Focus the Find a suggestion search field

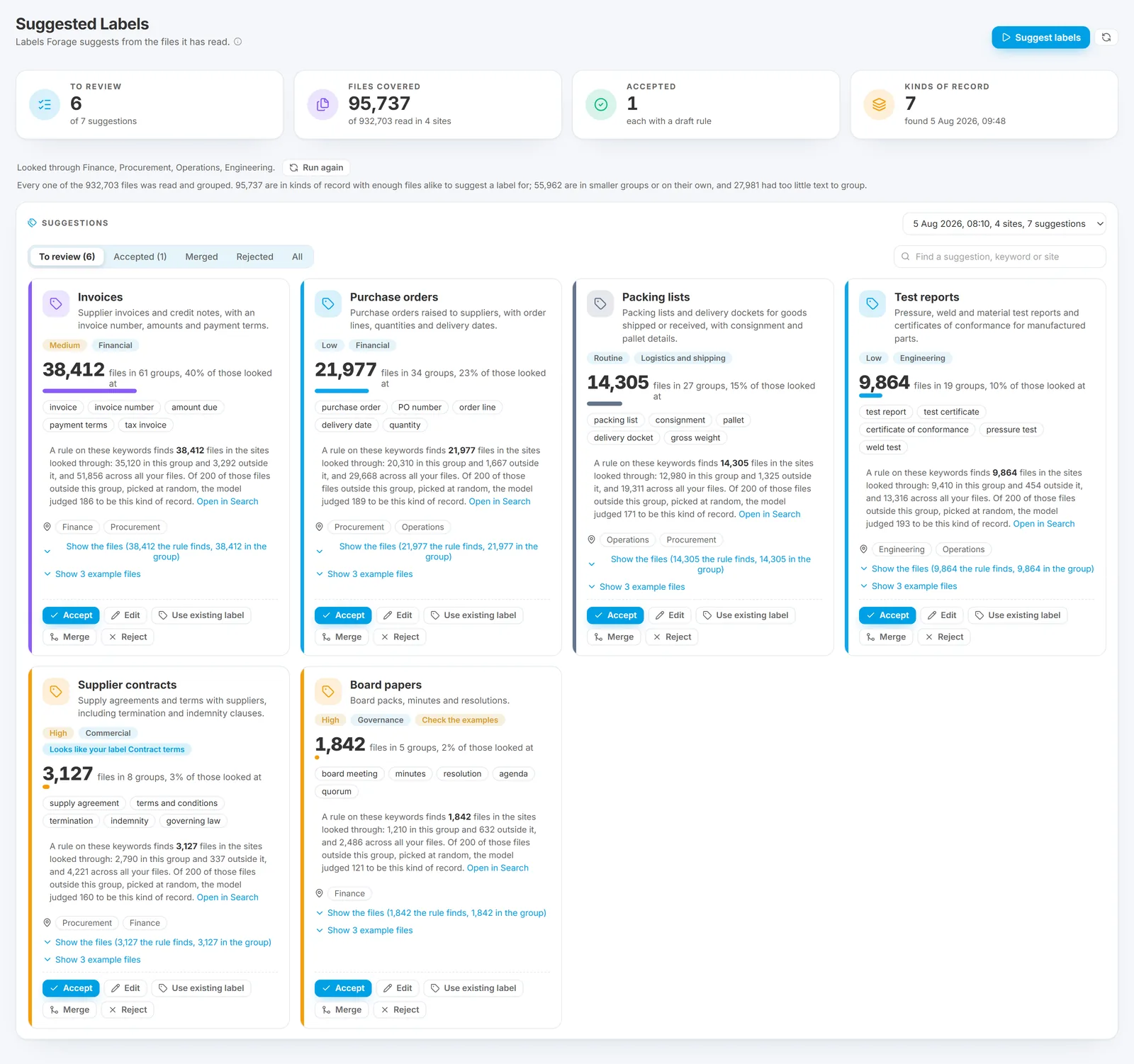tap(1000, 257)
